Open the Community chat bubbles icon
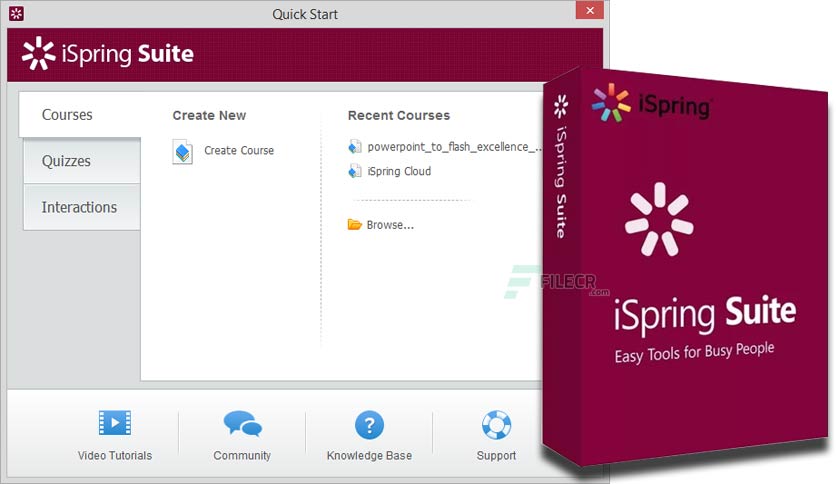The image size is (836, 484). (243, 424)
